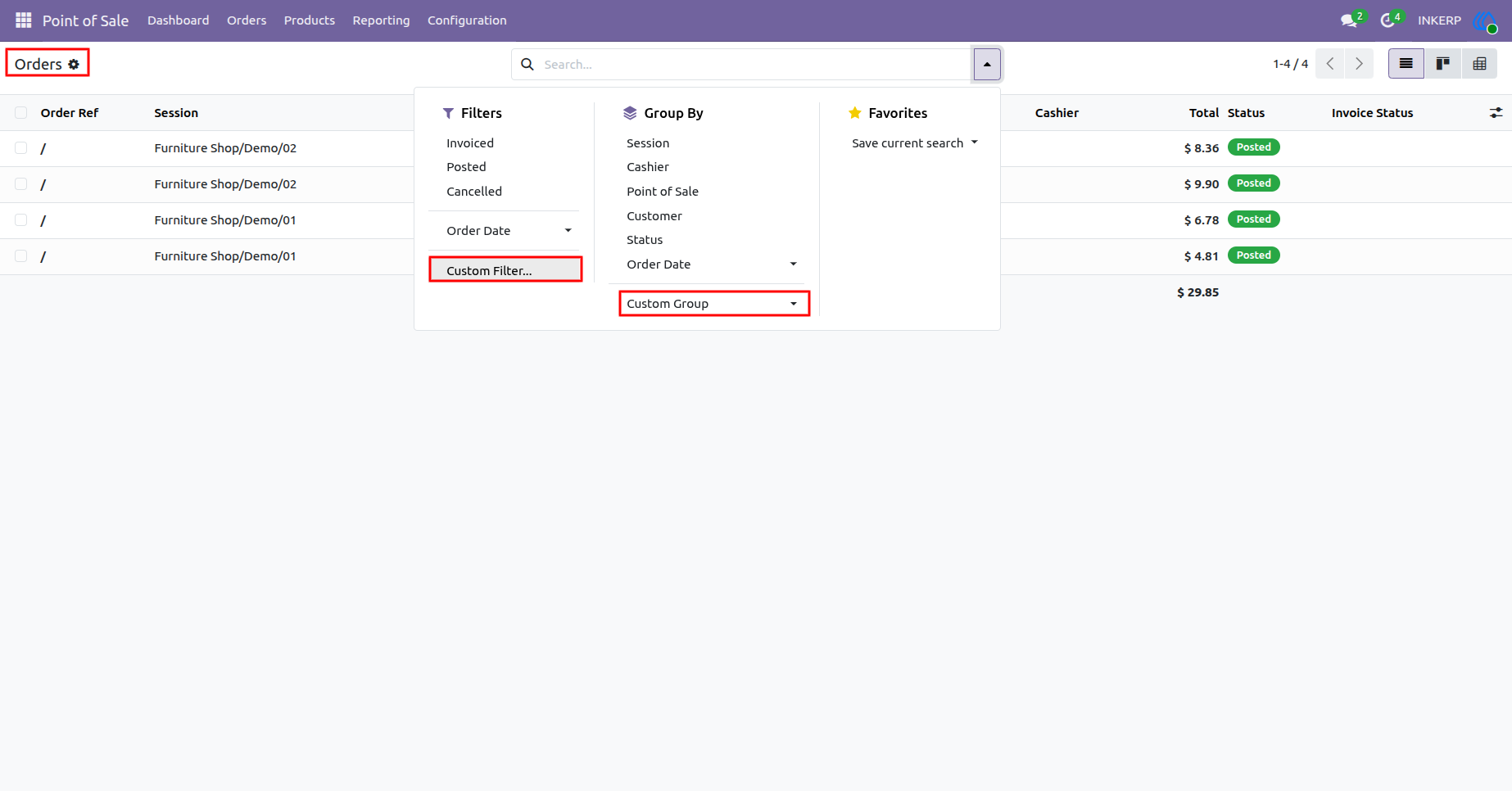Group orders by Status
The width and height of the screenshot is (1512, 791).
point(645,240)
